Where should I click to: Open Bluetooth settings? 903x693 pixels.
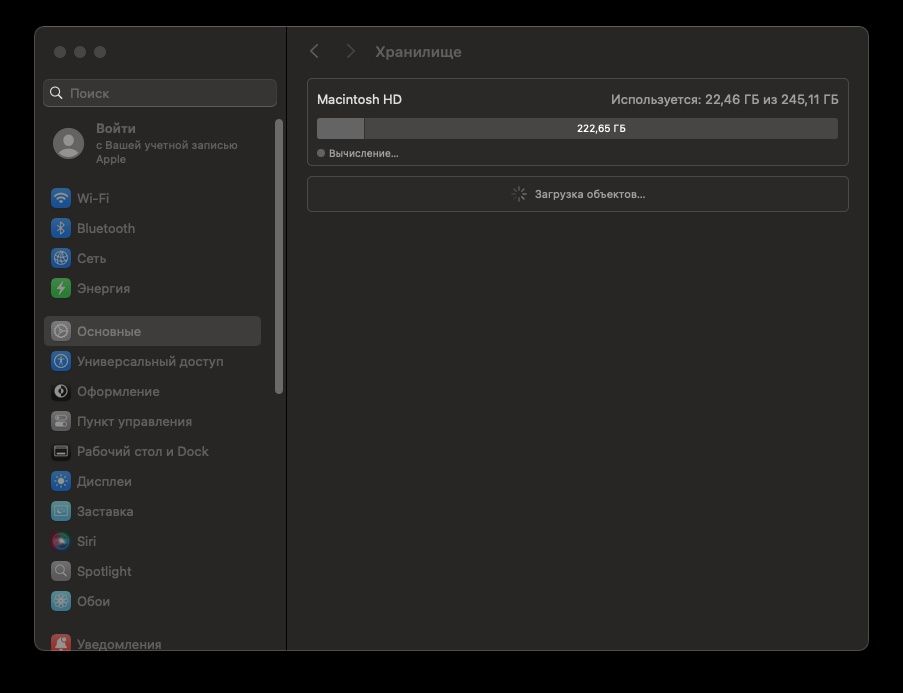[x=152, y=228]
